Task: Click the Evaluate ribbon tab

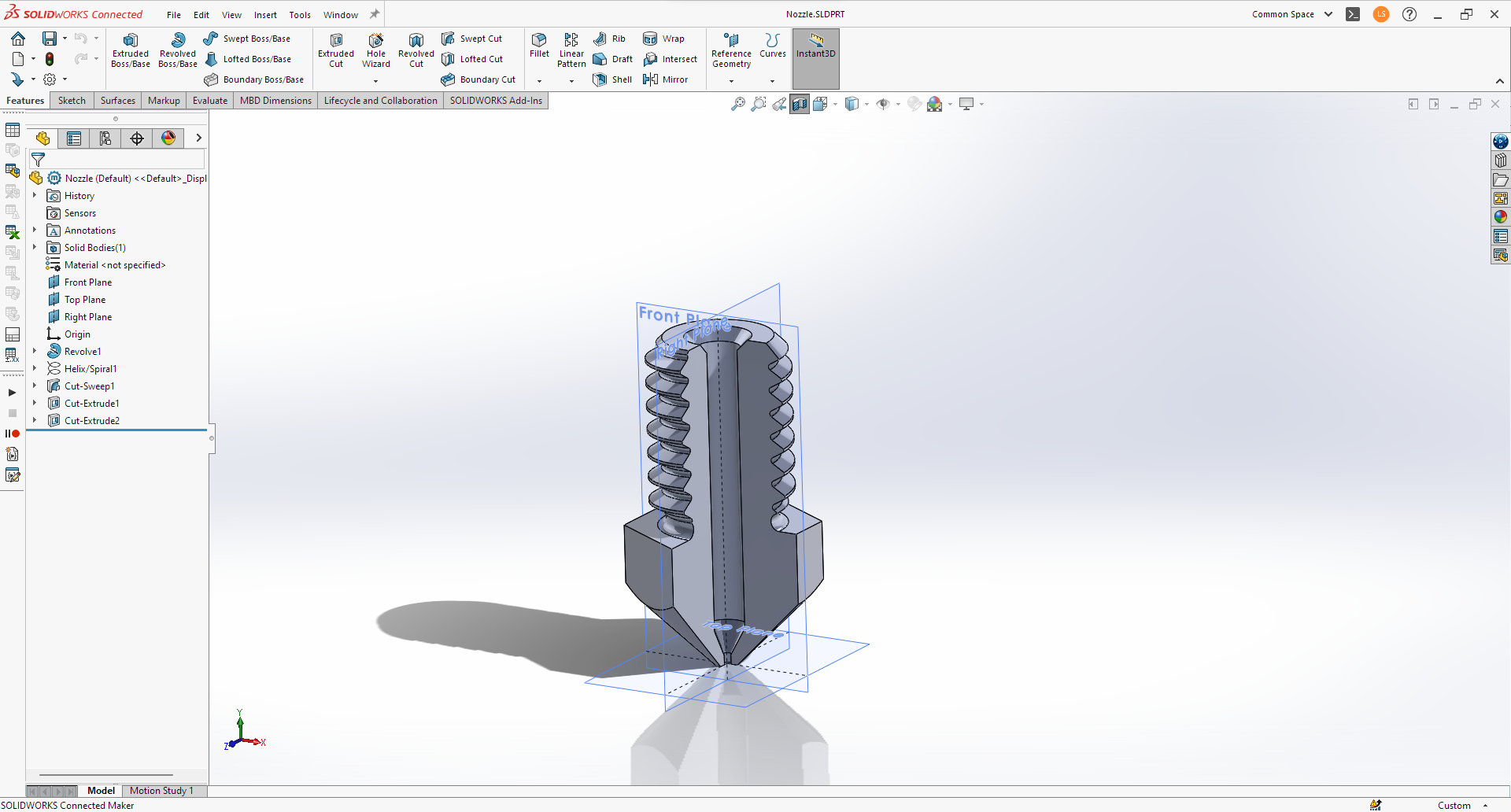Action: [x=209, y=100]
